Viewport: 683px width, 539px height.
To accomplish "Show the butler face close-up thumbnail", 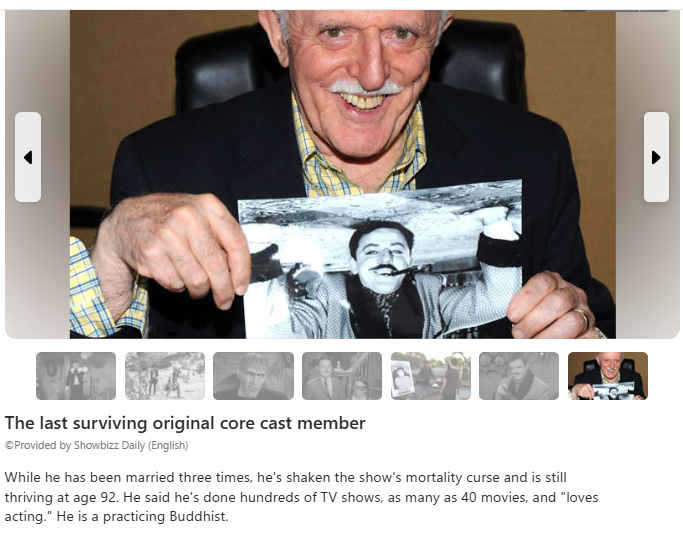I will coord(254,376).
